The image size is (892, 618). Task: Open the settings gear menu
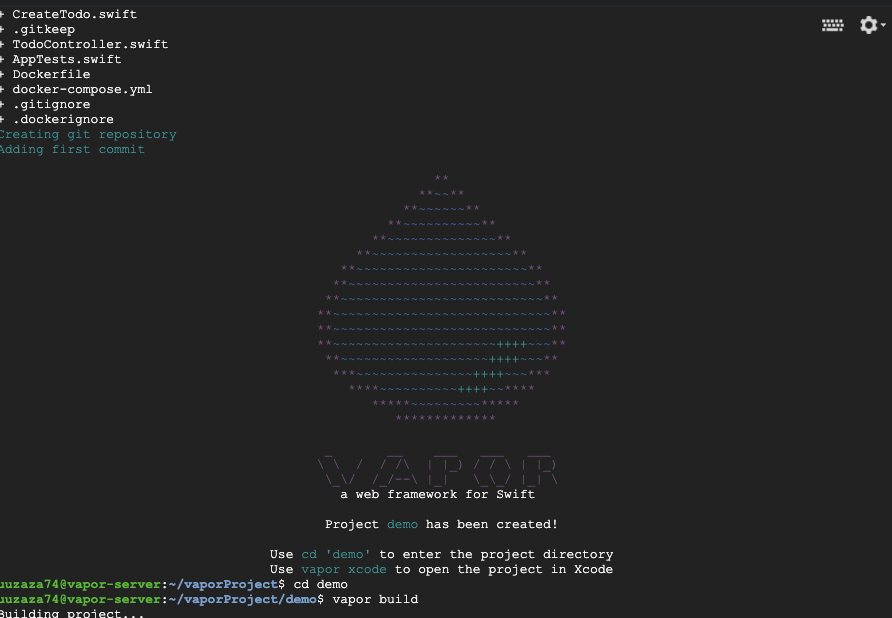(872, 25)
